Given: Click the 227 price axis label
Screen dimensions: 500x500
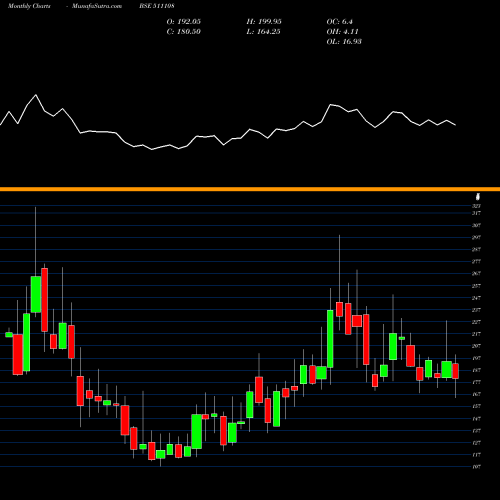Looking at the screenshot, I should coord(476,322).
